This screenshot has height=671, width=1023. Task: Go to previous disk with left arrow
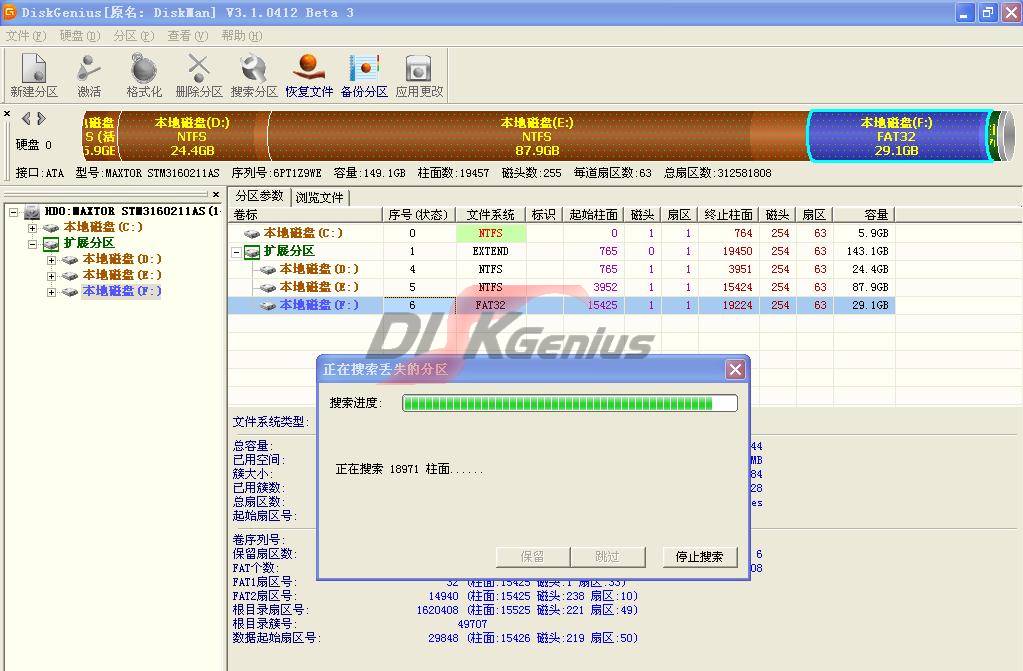25,118
